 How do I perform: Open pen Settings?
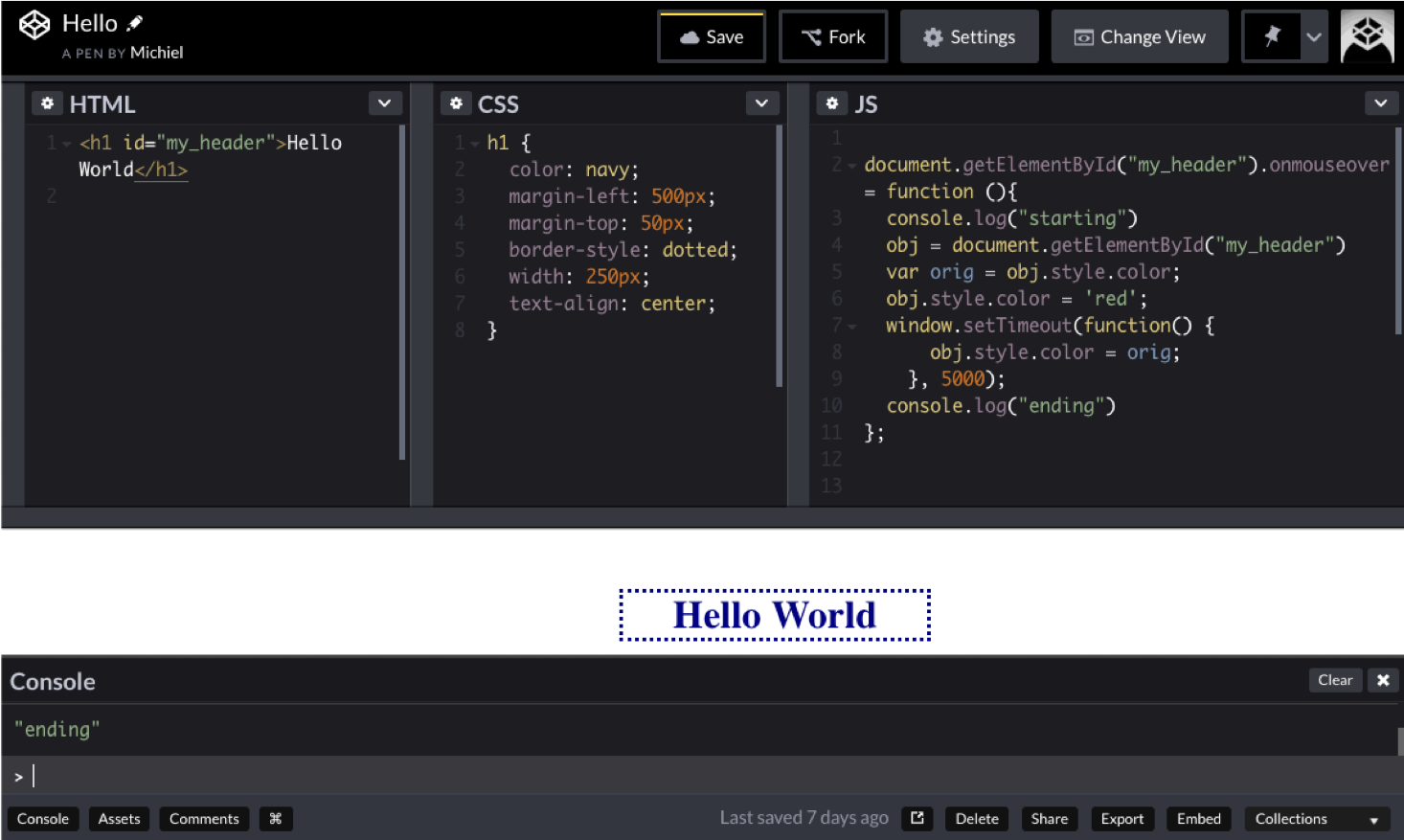tap(969, 37)
